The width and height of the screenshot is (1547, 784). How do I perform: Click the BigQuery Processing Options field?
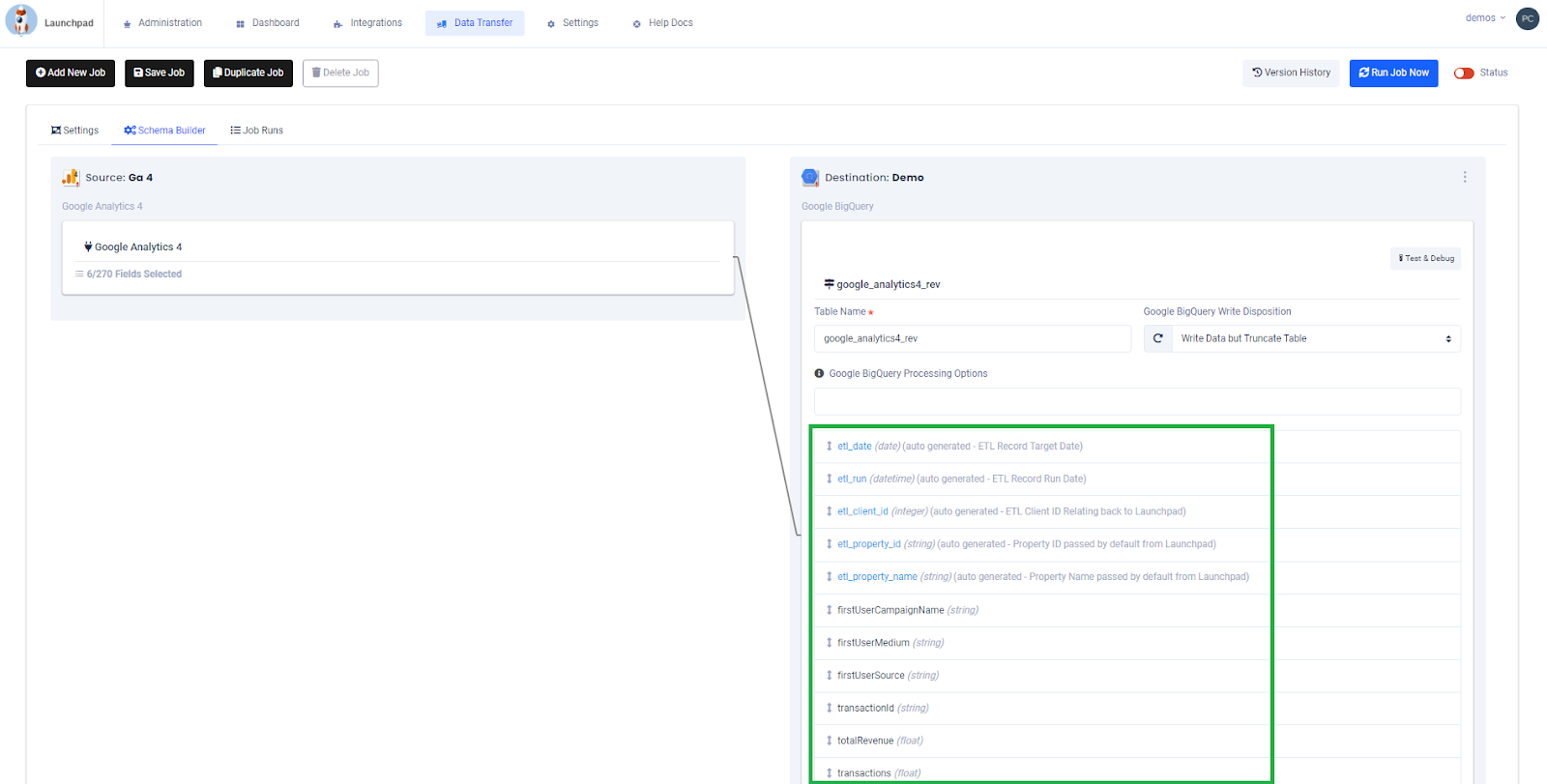click(x=1137, y=402)
